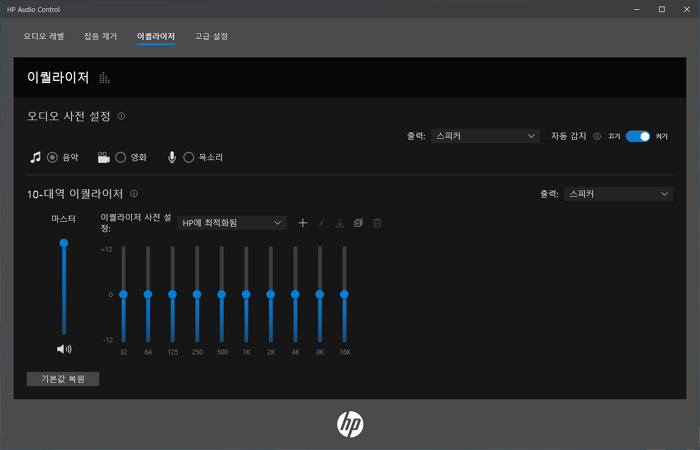Click the 32 Hz band slider handle
The width and height of the screenshot is (700, 450).
coord(124,294)
